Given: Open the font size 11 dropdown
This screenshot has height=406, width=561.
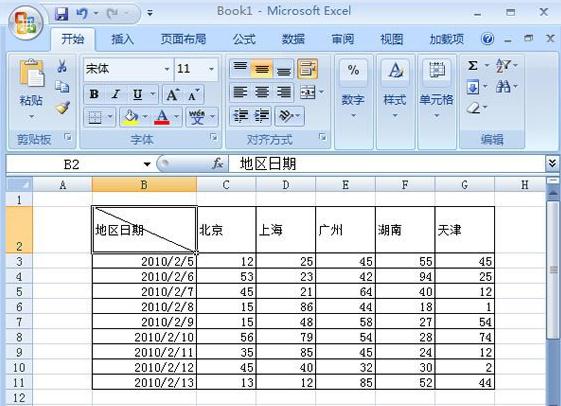Looking at the screenshot, I should pos(211,69).
